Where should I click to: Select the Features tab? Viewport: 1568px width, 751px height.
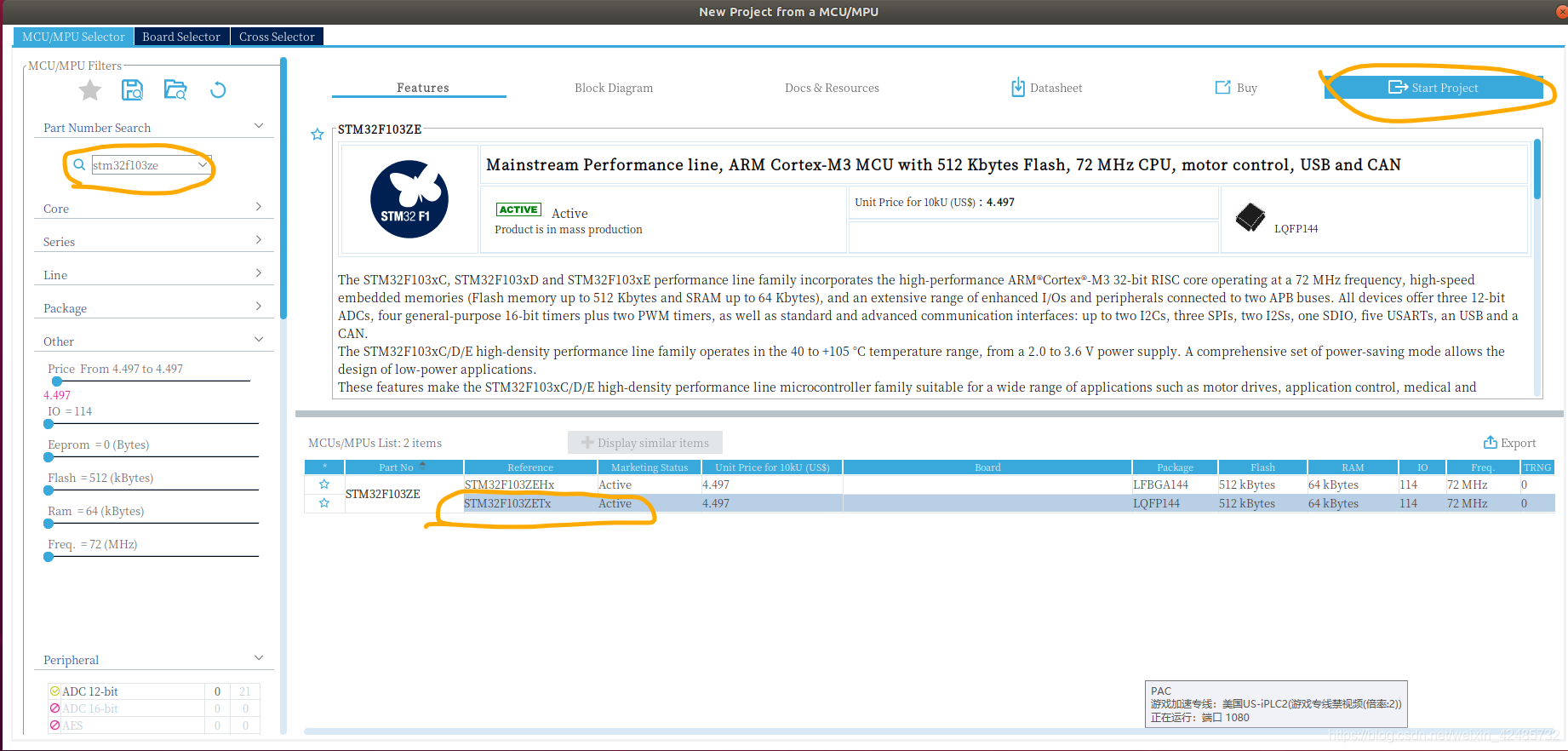[422, 88]
